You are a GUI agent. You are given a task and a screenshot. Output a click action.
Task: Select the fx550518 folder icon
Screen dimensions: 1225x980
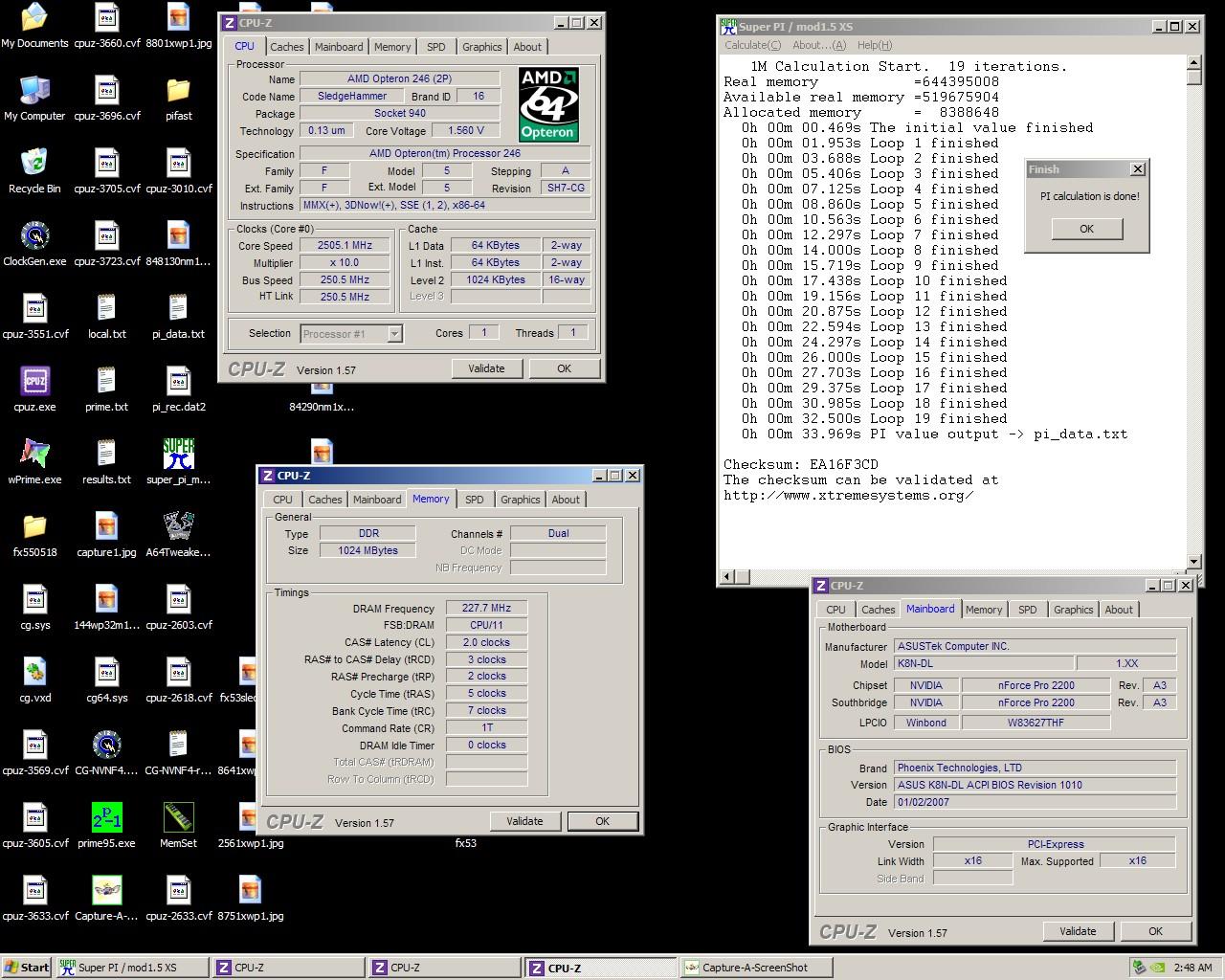[x=34, y=526]
